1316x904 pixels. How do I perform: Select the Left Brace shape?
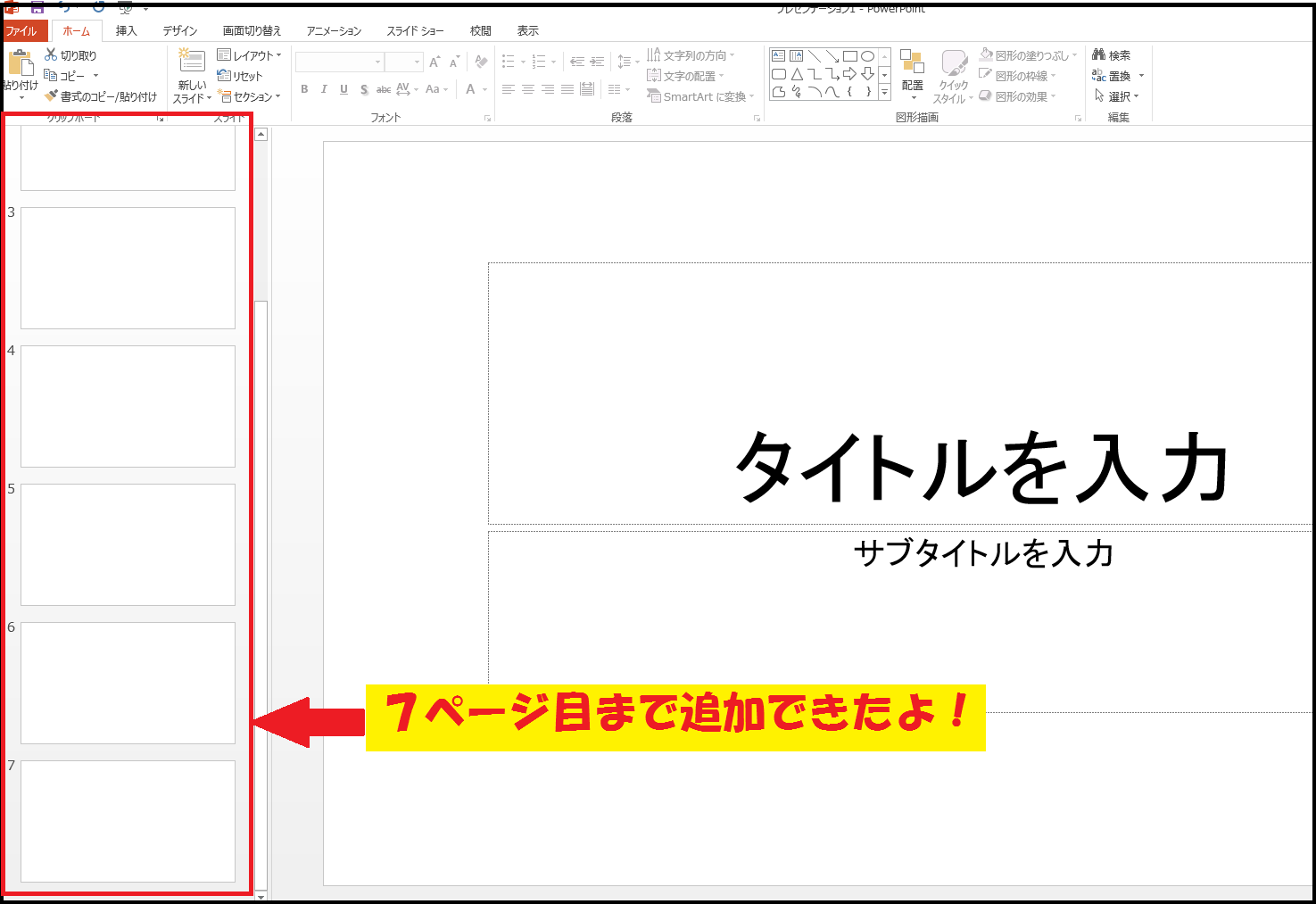coord(850,91)
